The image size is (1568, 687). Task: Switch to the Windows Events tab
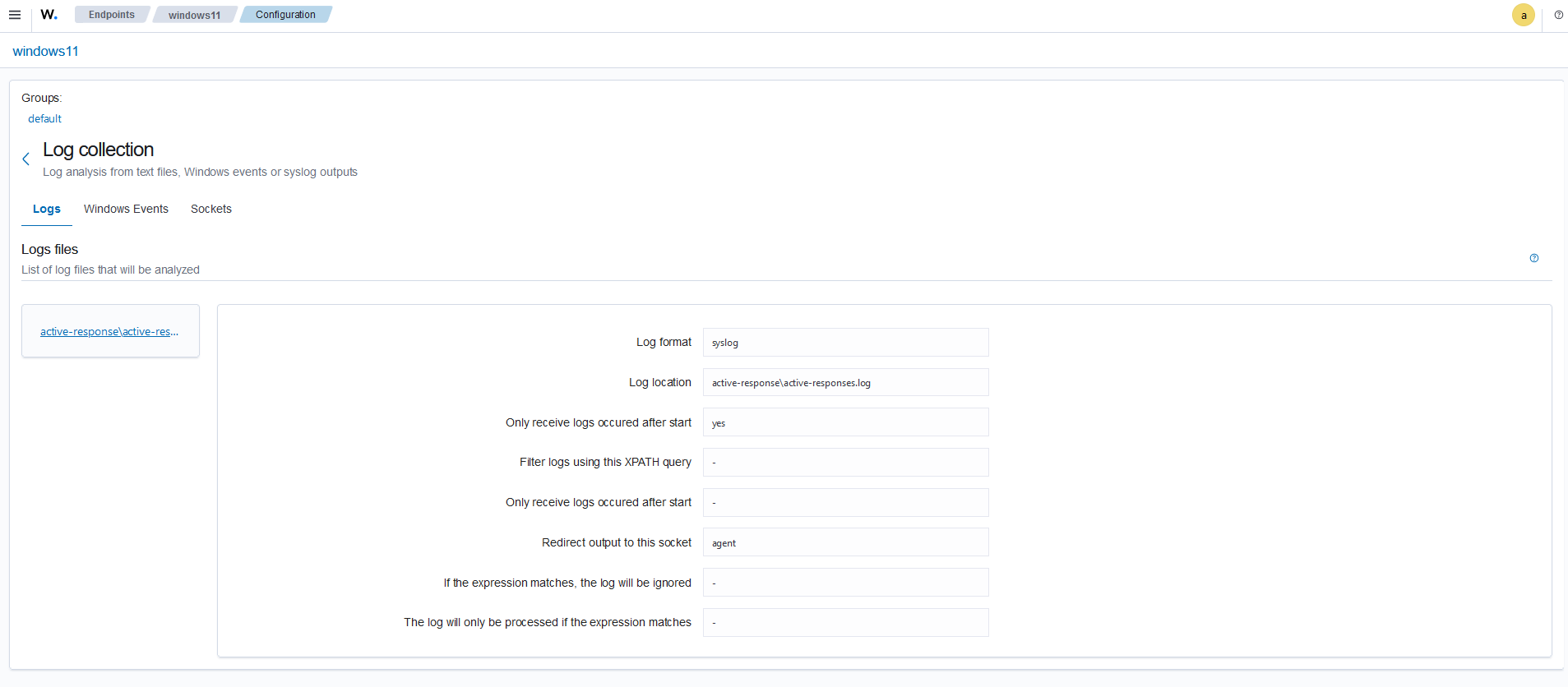[x=126, y=209]
